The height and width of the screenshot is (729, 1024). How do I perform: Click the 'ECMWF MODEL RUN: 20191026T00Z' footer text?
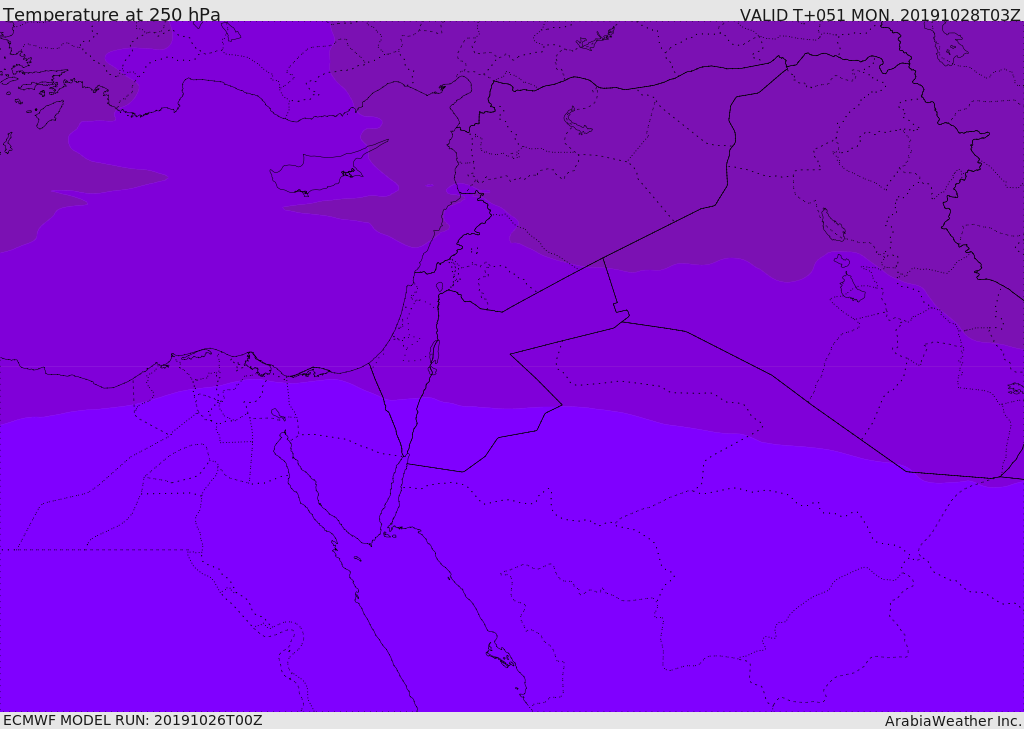coord(133,720)
